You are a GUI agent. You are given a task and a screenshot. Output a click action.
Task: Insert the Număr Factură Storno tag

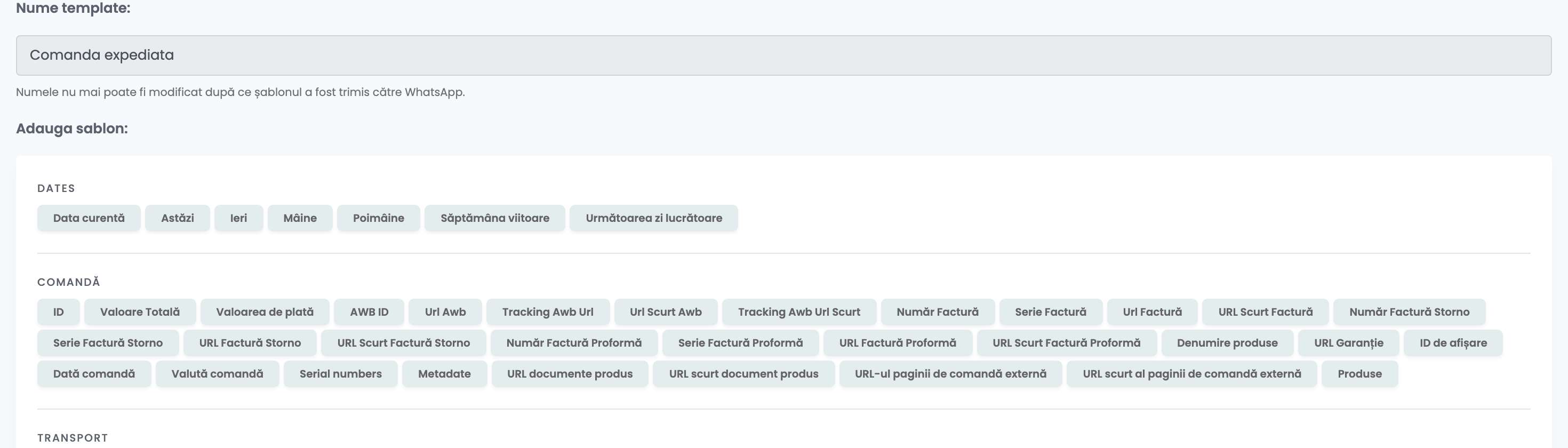pos(1409,311)
